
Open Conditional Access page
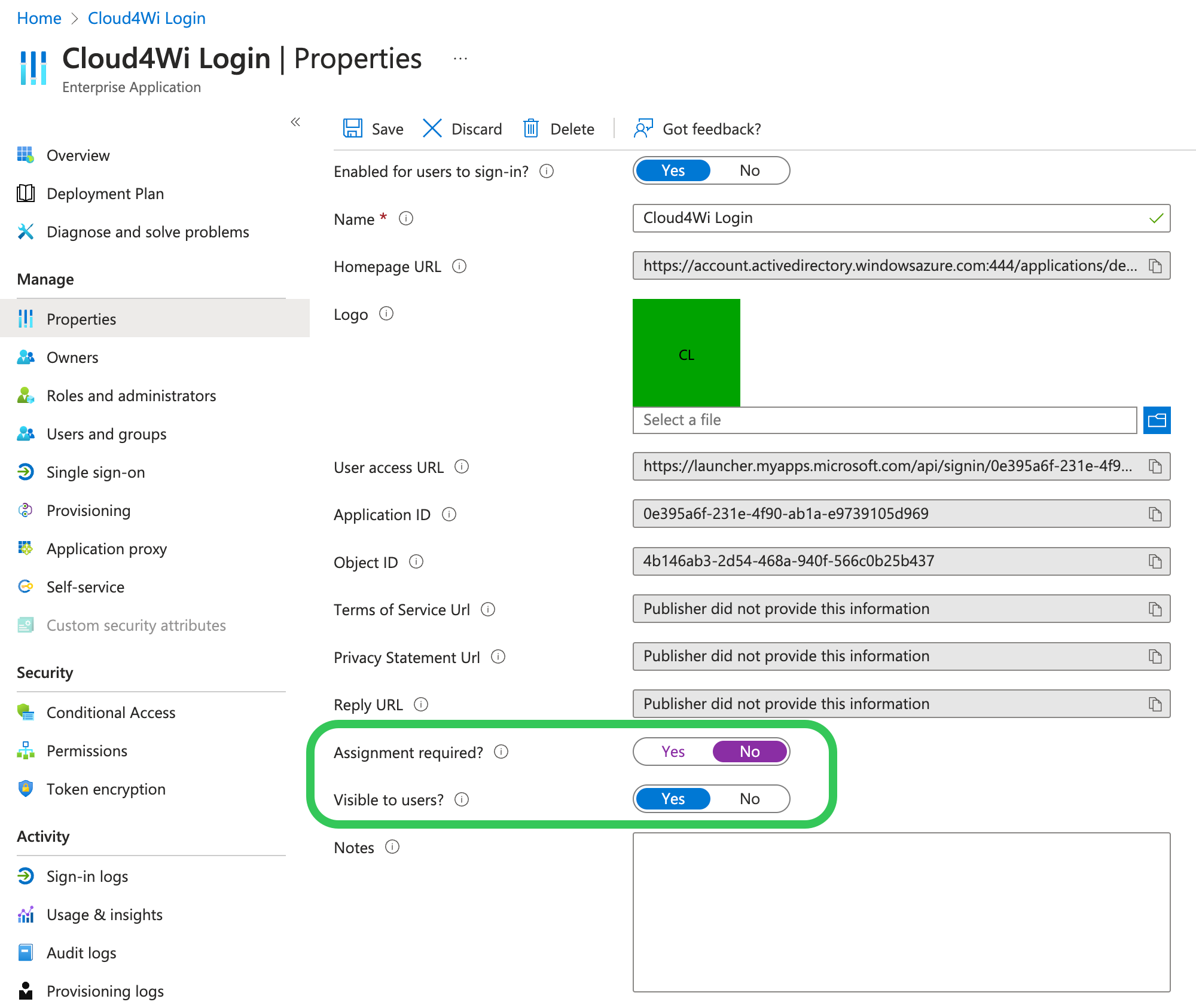point(154,713)
